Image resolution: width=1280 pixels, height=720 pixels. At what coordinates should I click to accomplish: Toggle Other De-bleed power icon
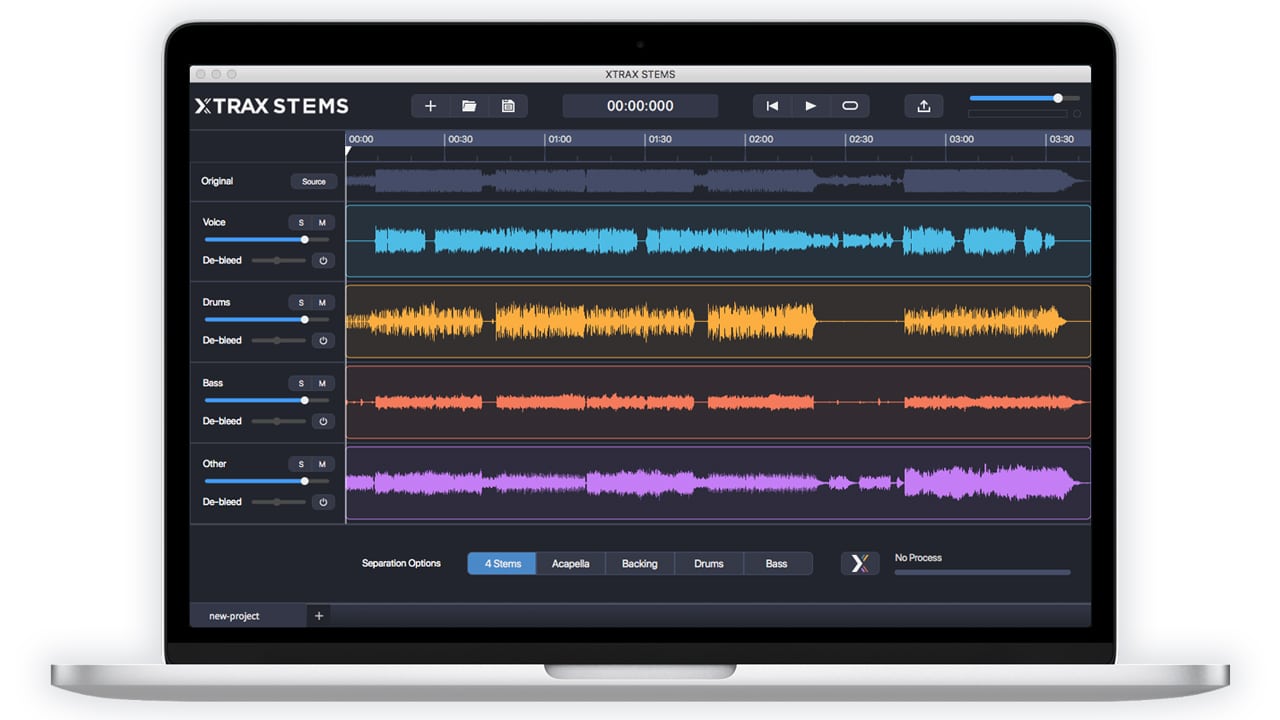(323, 502)
